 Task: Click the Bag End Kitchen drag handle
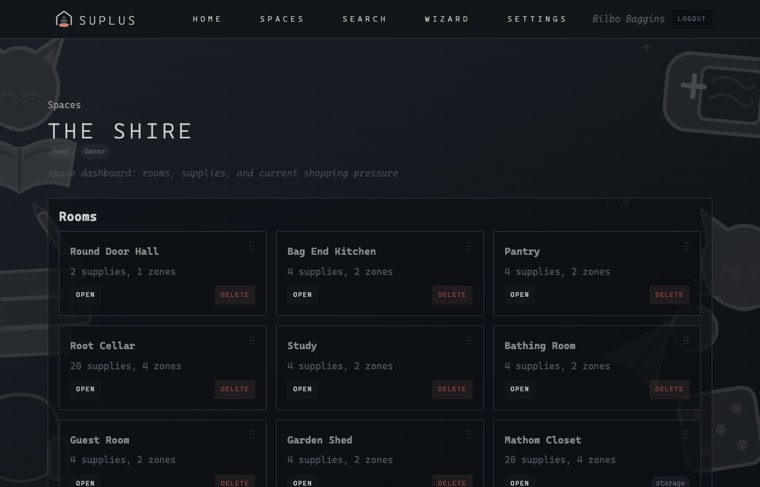pyautogui.click(x=469, y=246)
